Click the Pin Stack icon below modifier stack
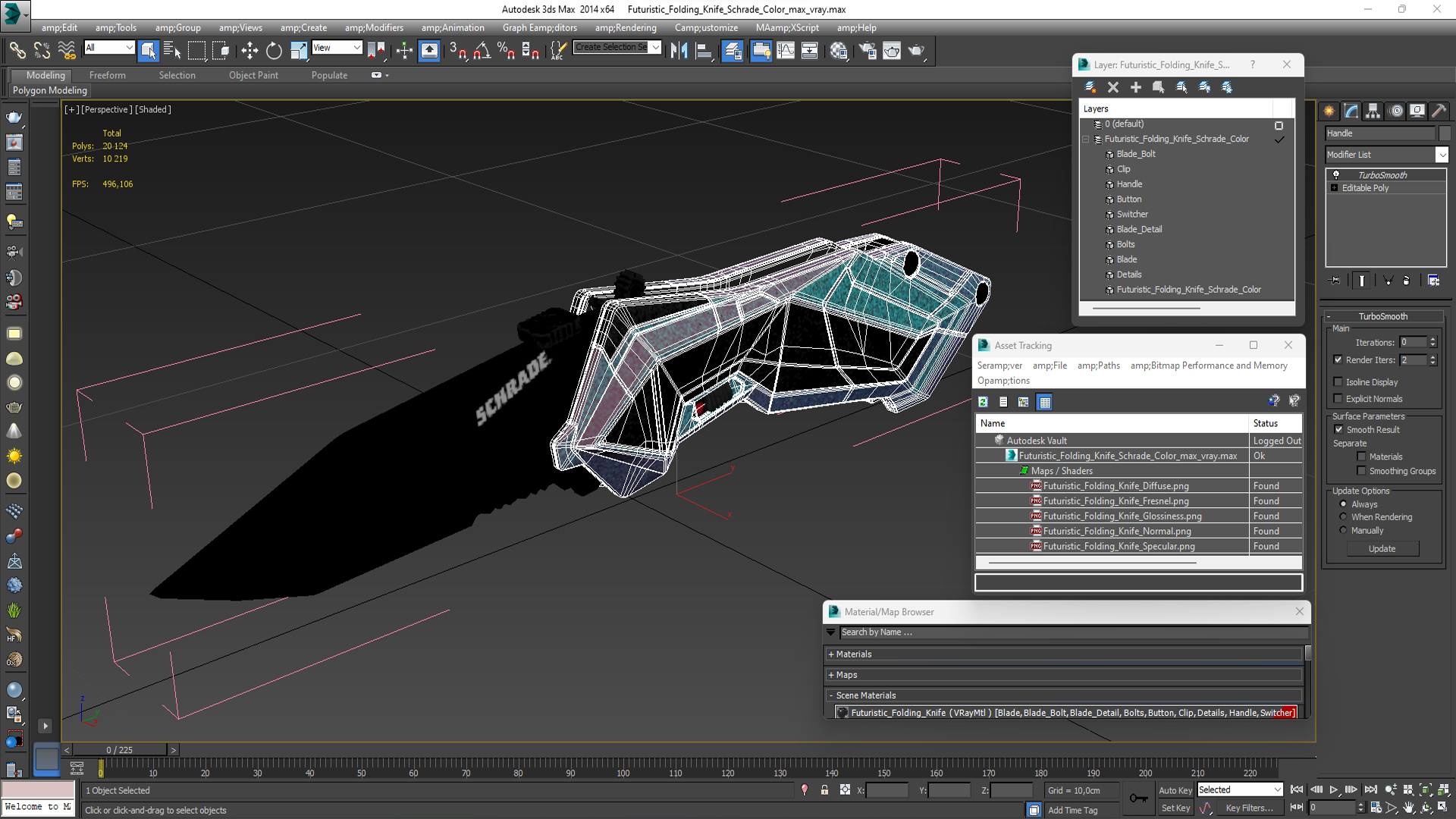1456x819 pixels. tap(1335, 281)
